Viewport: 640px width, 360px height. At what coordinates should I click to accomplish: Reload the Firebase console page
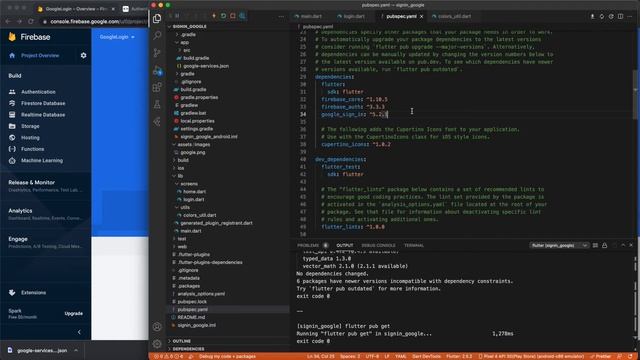[x=31, y=21]
